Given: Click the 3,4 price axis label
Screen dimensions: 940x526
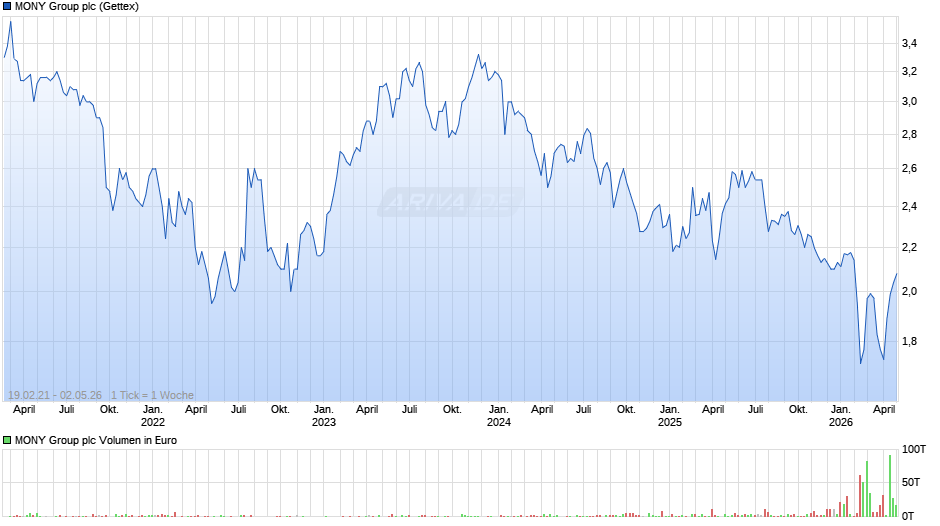Looking at the screenshot, I should pos(909,43).
